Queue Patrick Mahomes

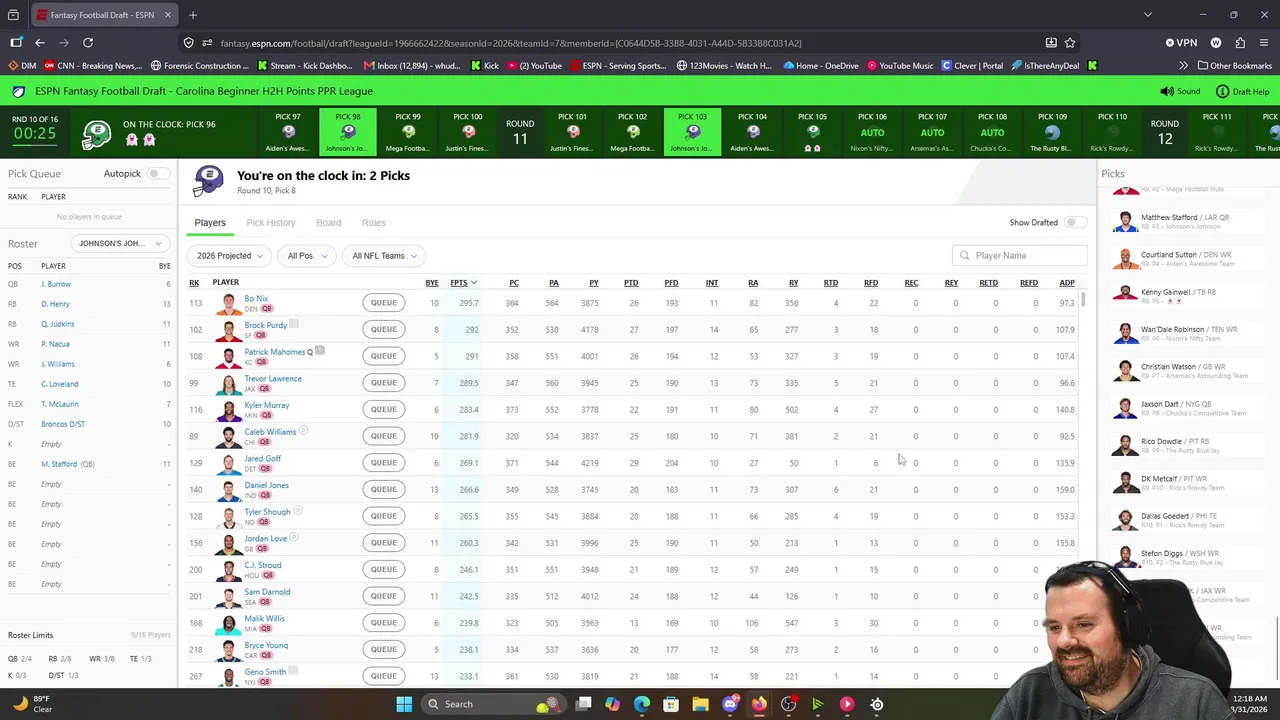384,356
